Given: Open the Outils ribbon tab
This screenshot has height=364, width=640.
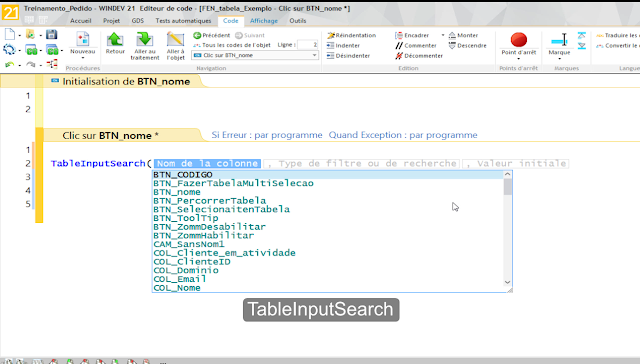Looking at the screenshot, I should click(298, 21).
